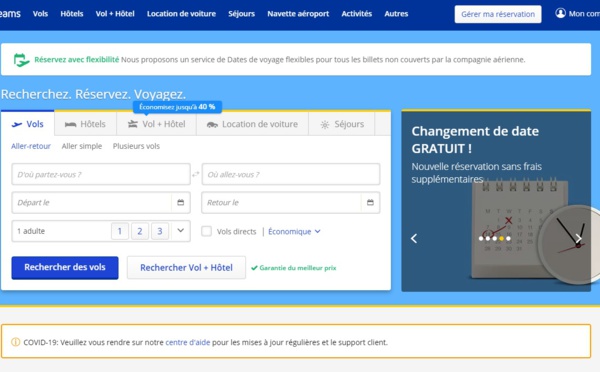Open Vols in top navigation bar
This screenshot has height=372, width=600.
coord(40,14)
